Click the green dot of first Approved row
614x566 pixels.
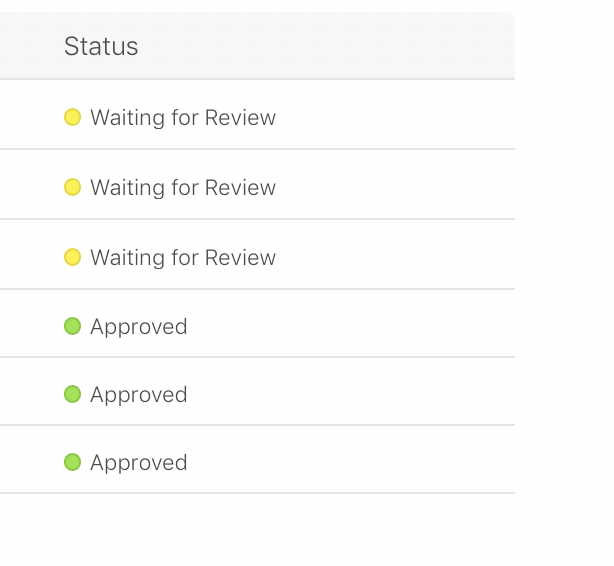(x=72, y=326)
